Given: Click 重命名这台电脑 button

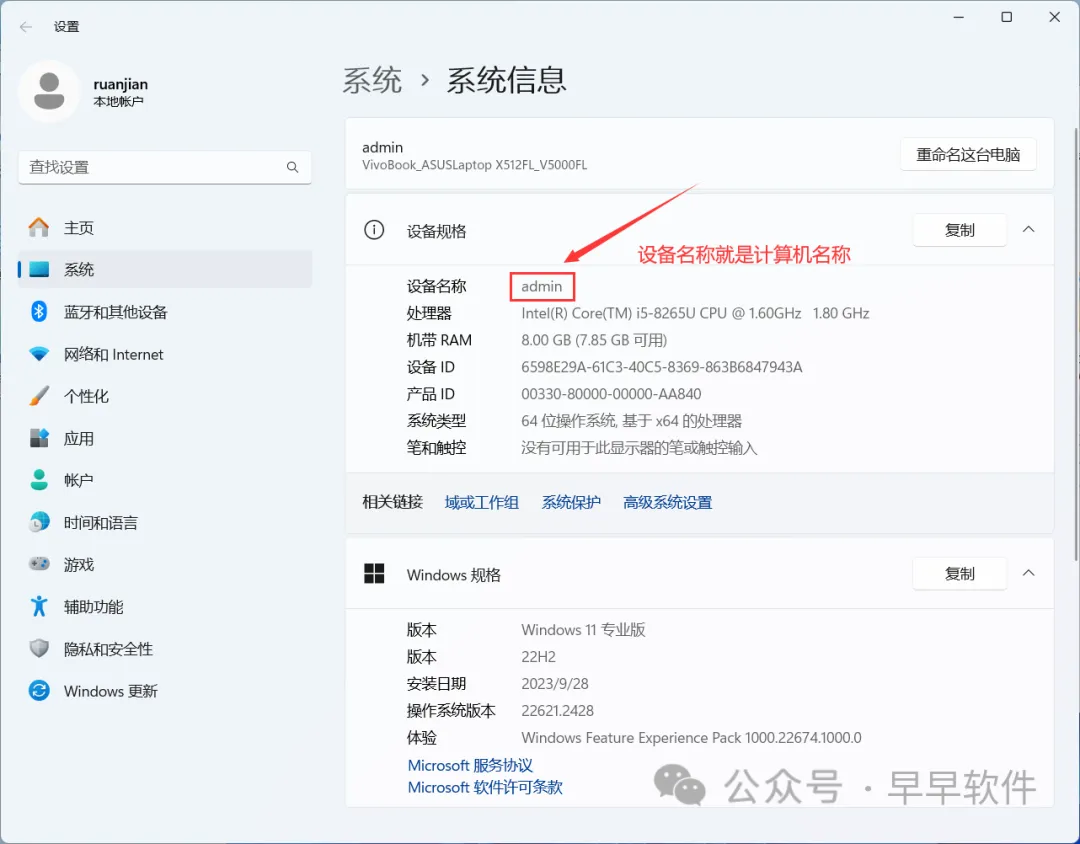Looking at the screenshot, I should click(x=968, y=154).
